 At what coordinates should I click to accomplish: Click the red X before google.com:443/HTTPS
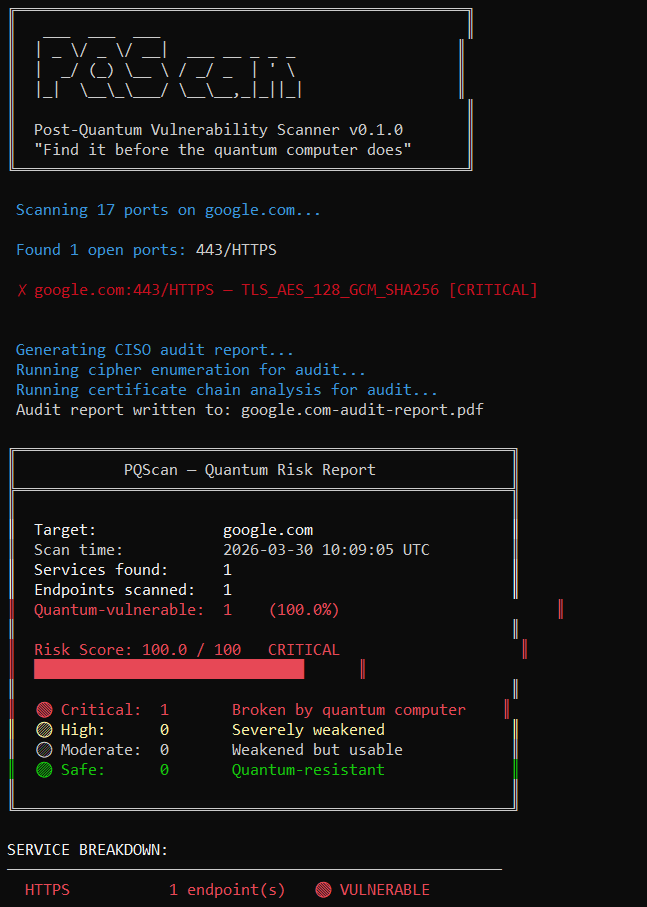21,290
